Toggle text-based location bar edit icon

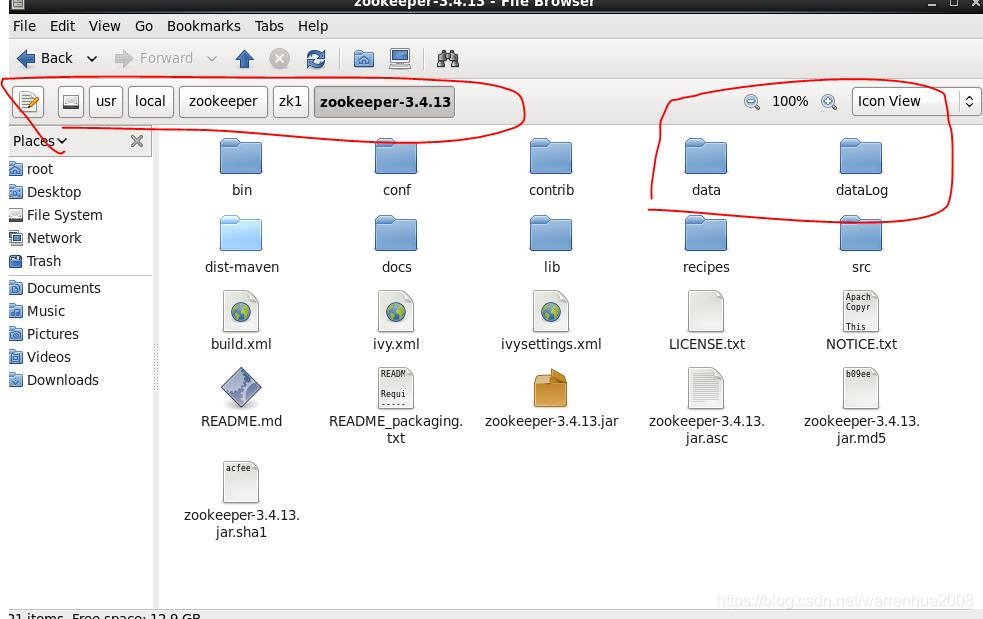[x=28, y=101]
